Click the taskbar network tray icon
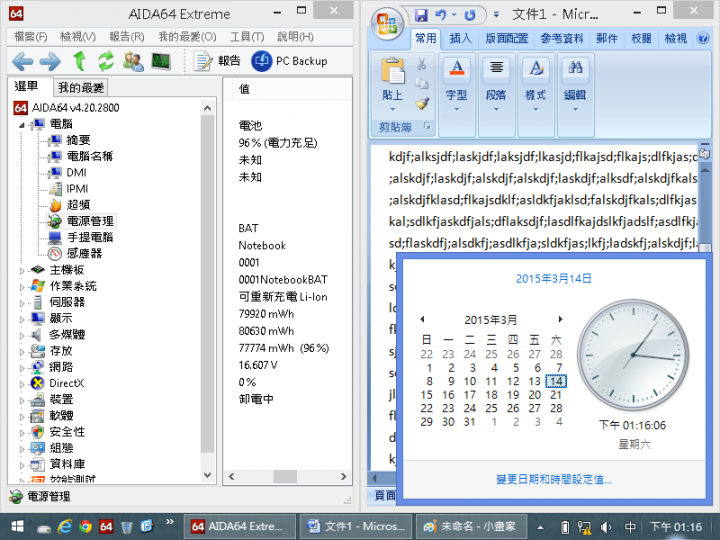The width and height of the screenshot is (720, 540). 585,527
